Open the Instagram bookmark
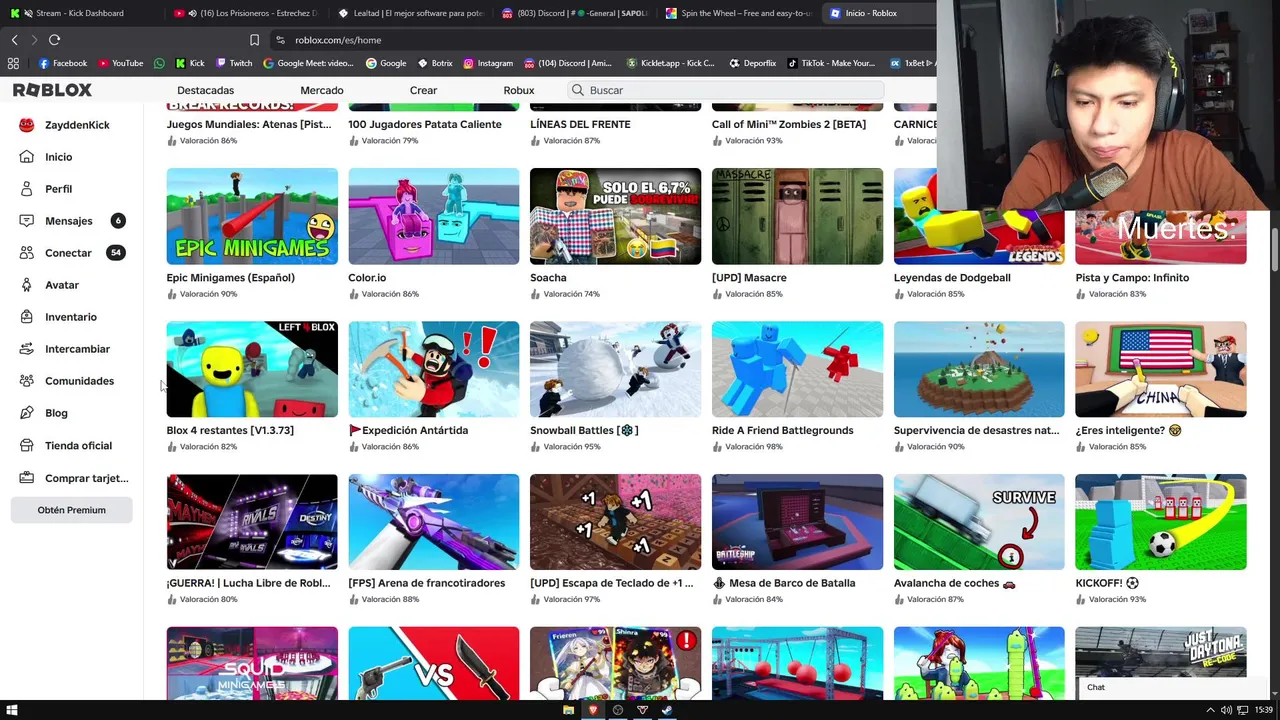1280x720 pixels. point(487,63)
